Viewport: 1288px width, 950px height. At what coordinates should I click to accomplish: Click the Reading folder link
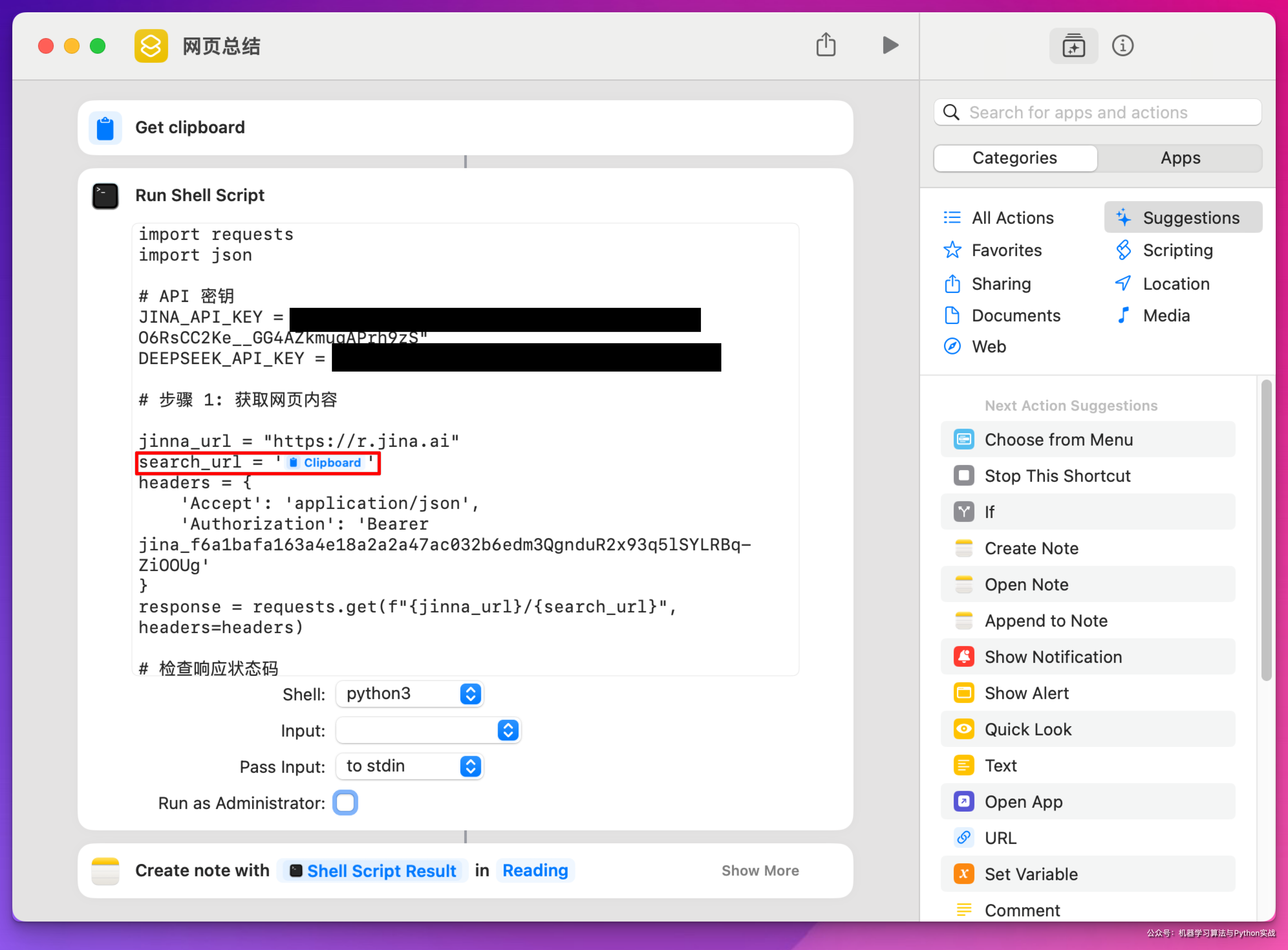tap(535, 871)
